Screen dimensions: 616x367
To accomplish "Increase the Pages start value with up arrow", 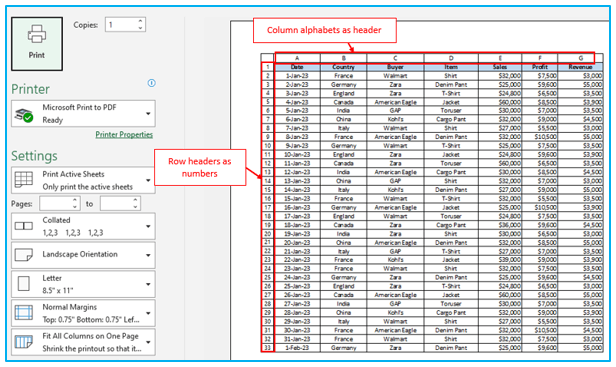I will click(x=75, y=200).
